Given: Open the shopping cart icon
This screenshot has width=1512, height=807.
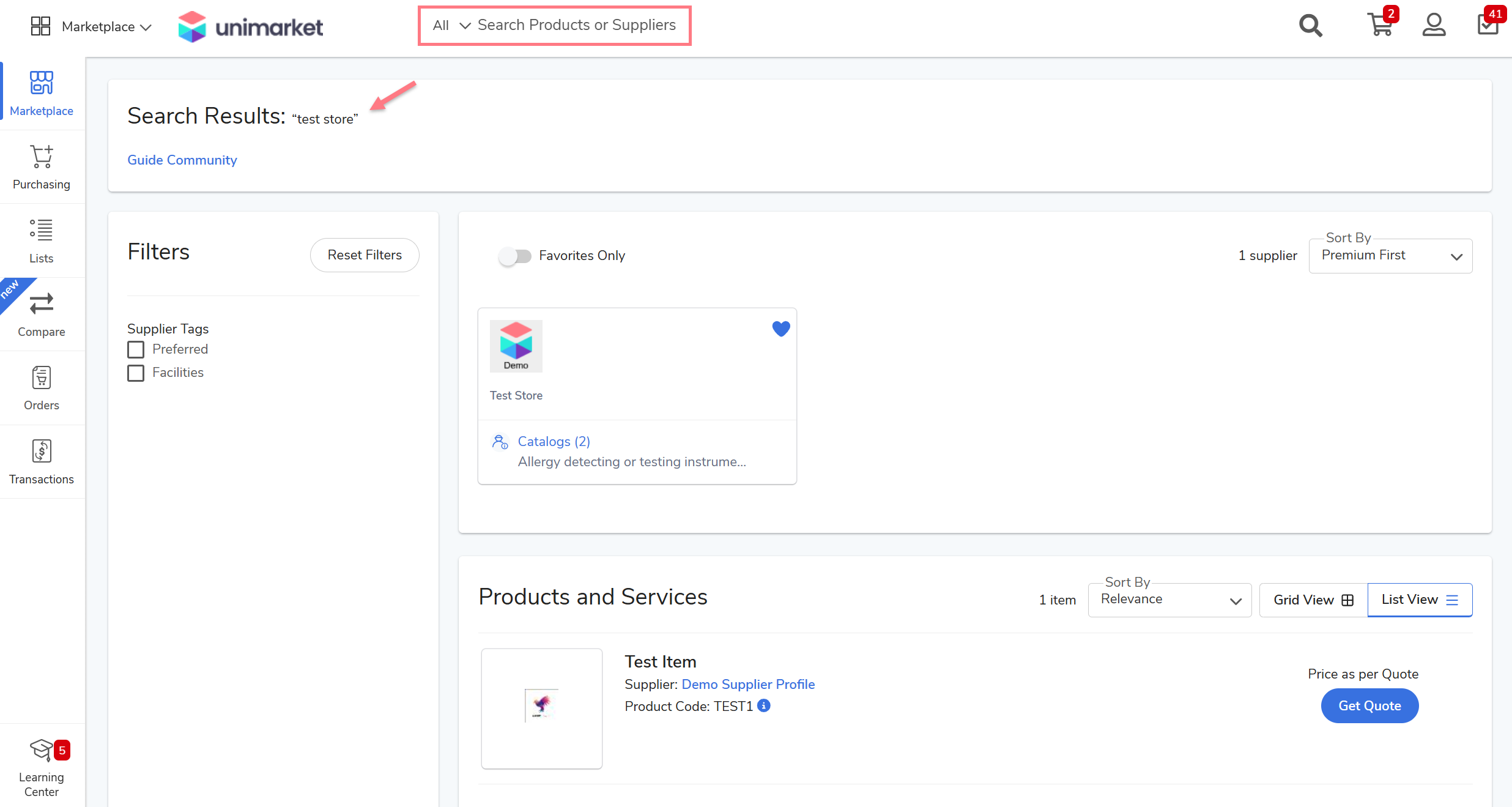Looking at the screenshot, I should [x=1380, y=26].
